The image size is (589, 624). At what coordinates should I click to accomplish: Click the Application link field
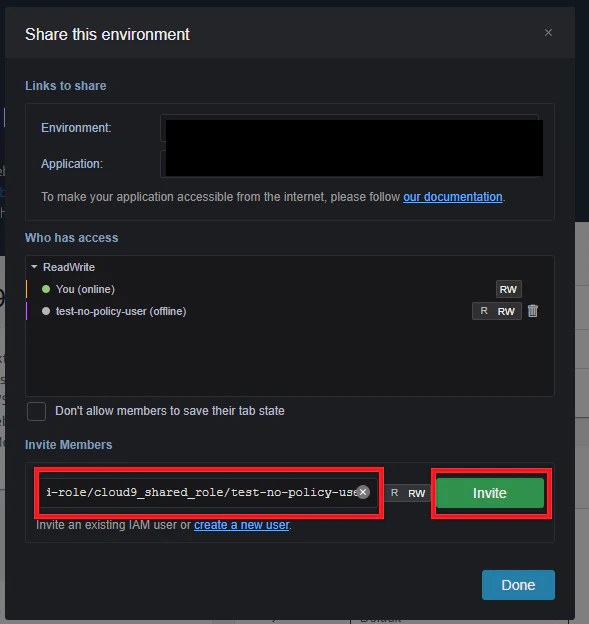[349, 164]
